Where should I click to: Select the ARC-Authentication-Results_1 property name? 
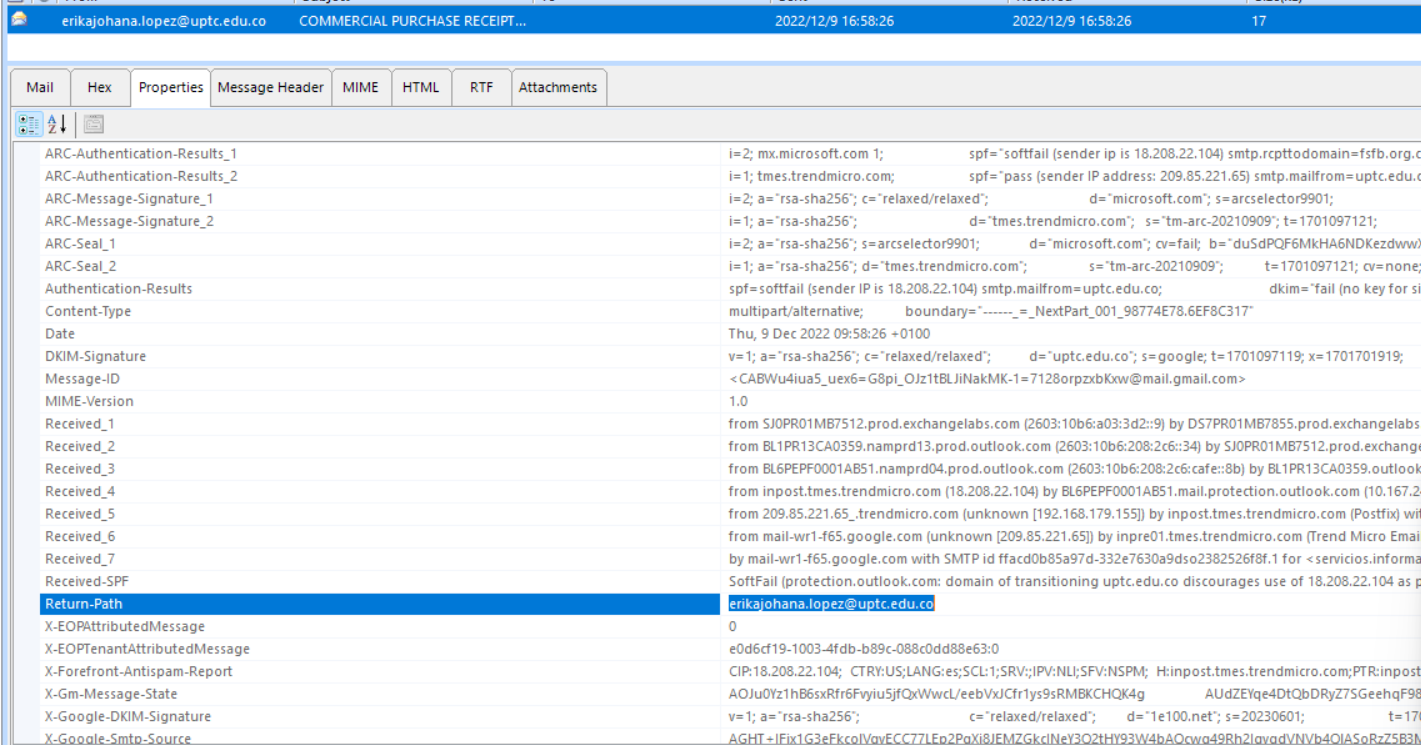pos(141,154)
